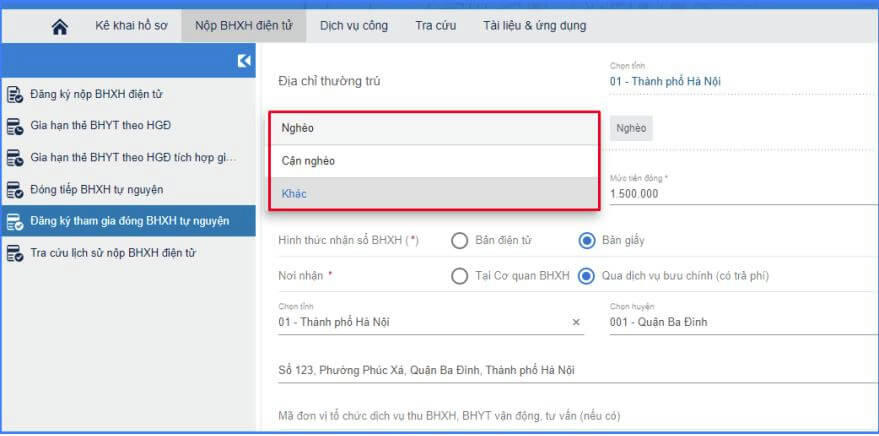Pick Nghèo from the dropdown list
Viewport: 879px width, 436px height.
434,128
